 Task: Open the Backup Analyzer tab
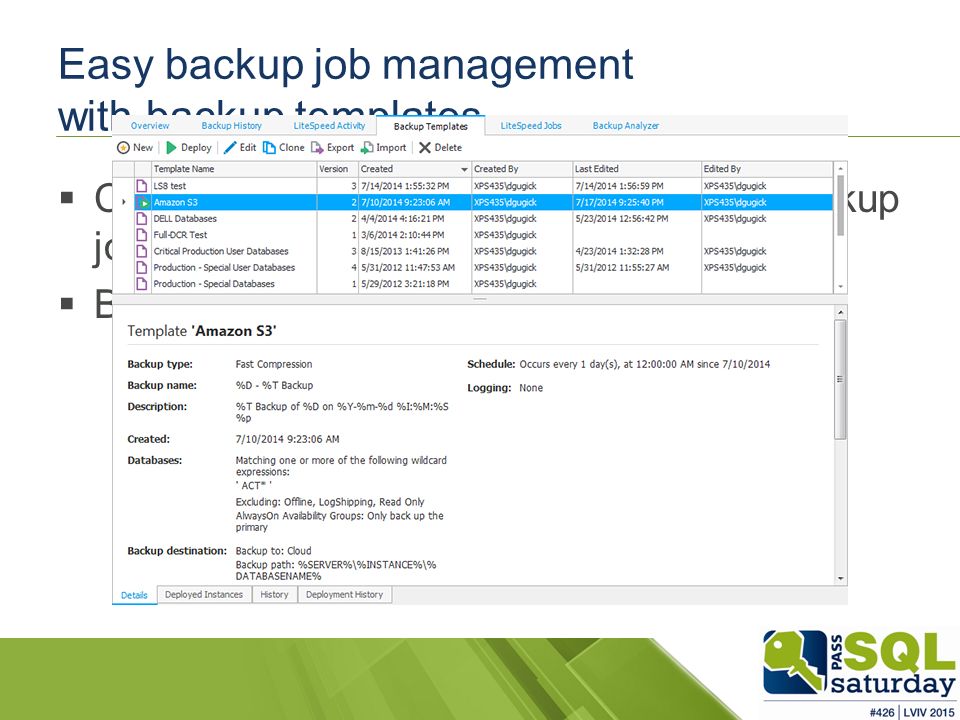[626, 126]
